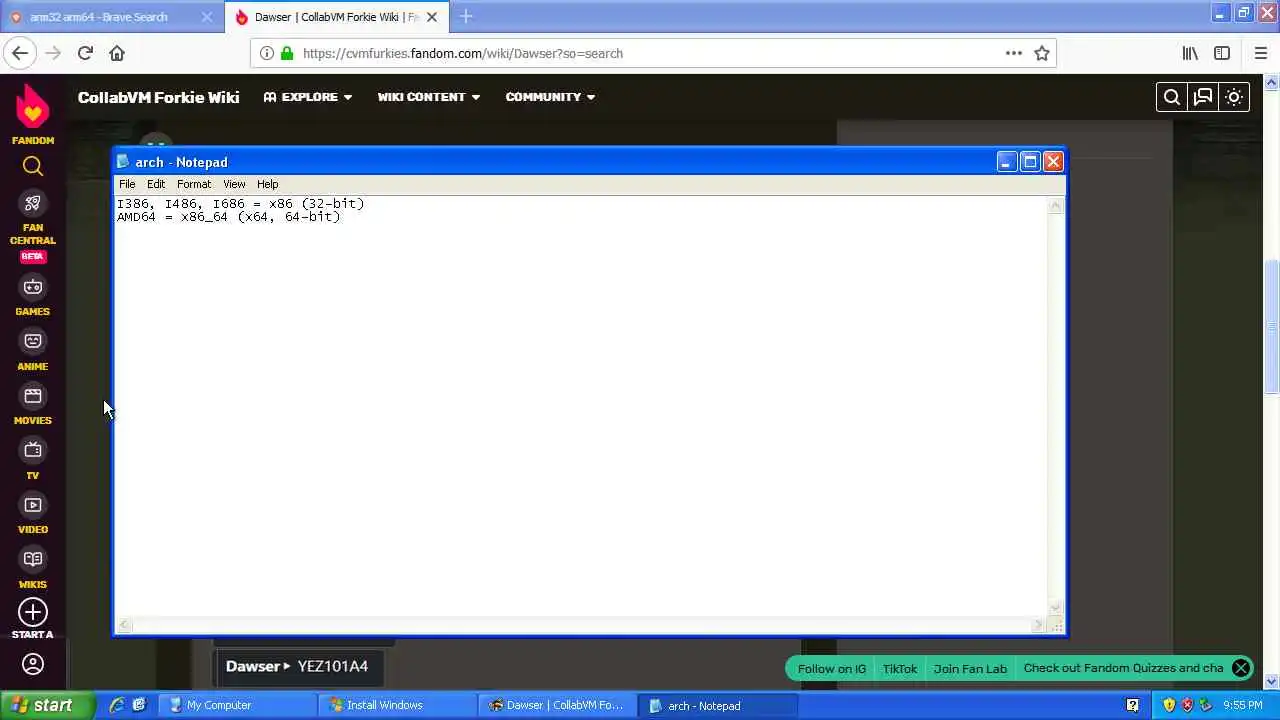
Task: Open the Games section icon
Action: click(33, 288)
